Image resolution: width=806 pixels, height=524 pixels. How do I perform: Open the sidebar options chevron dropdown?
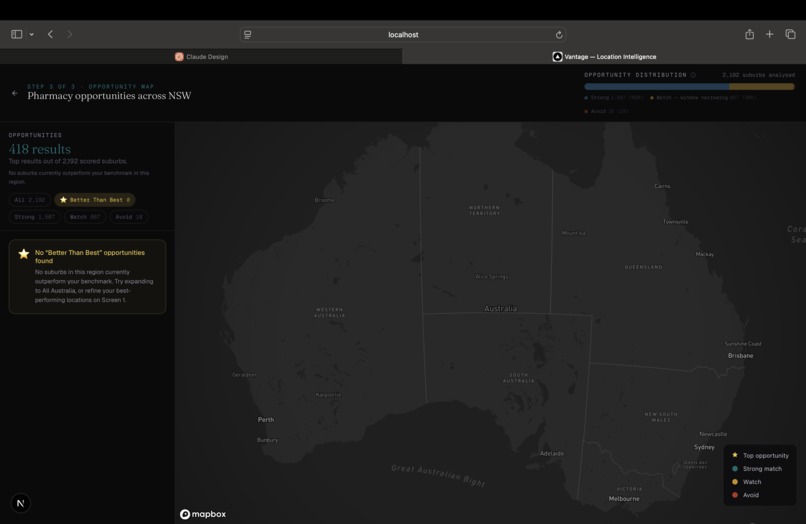pyautogui.click(x=31, y=34)
